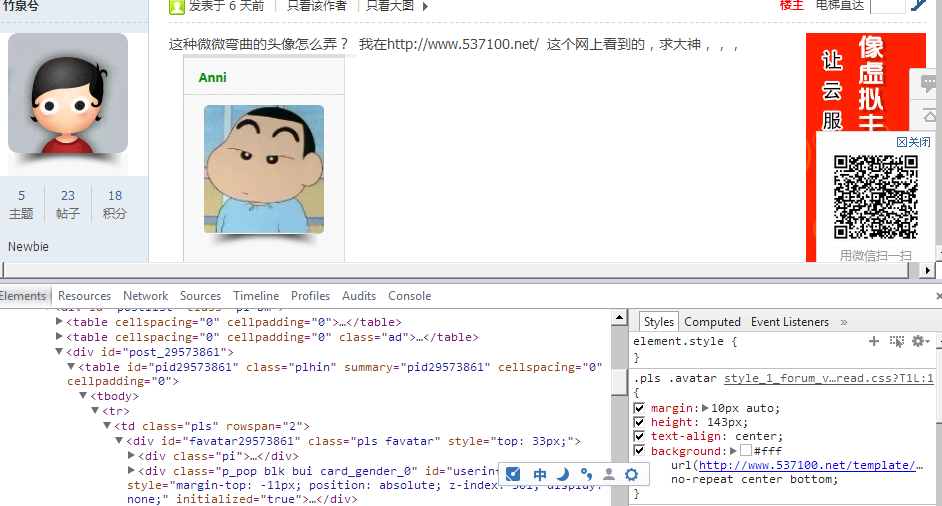This screenshot has width=942, height=506.
Task: Disable the text-align: center property
Action: click(x=639, y=436)
